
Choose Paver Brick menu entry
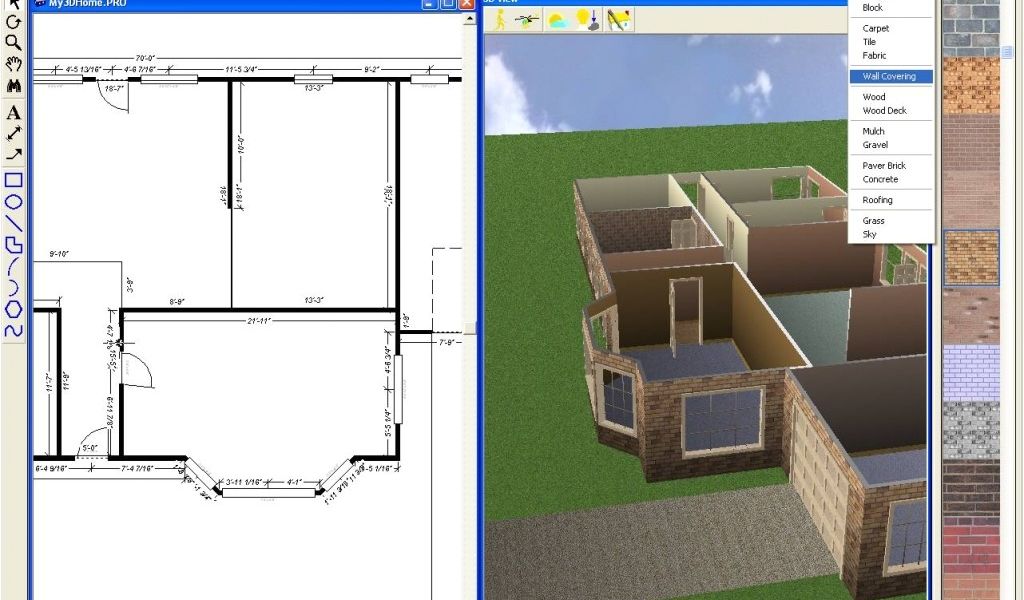884,166
